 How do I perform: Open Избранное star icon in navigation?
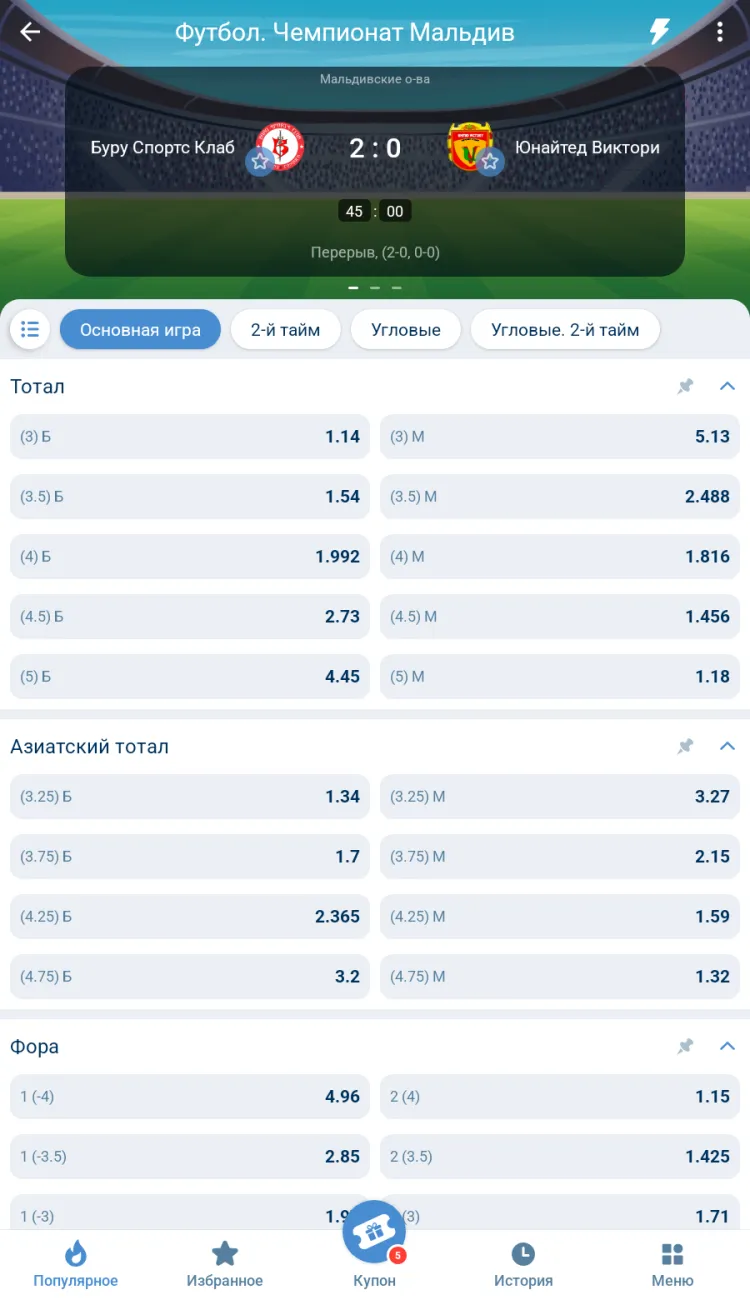225,1254
